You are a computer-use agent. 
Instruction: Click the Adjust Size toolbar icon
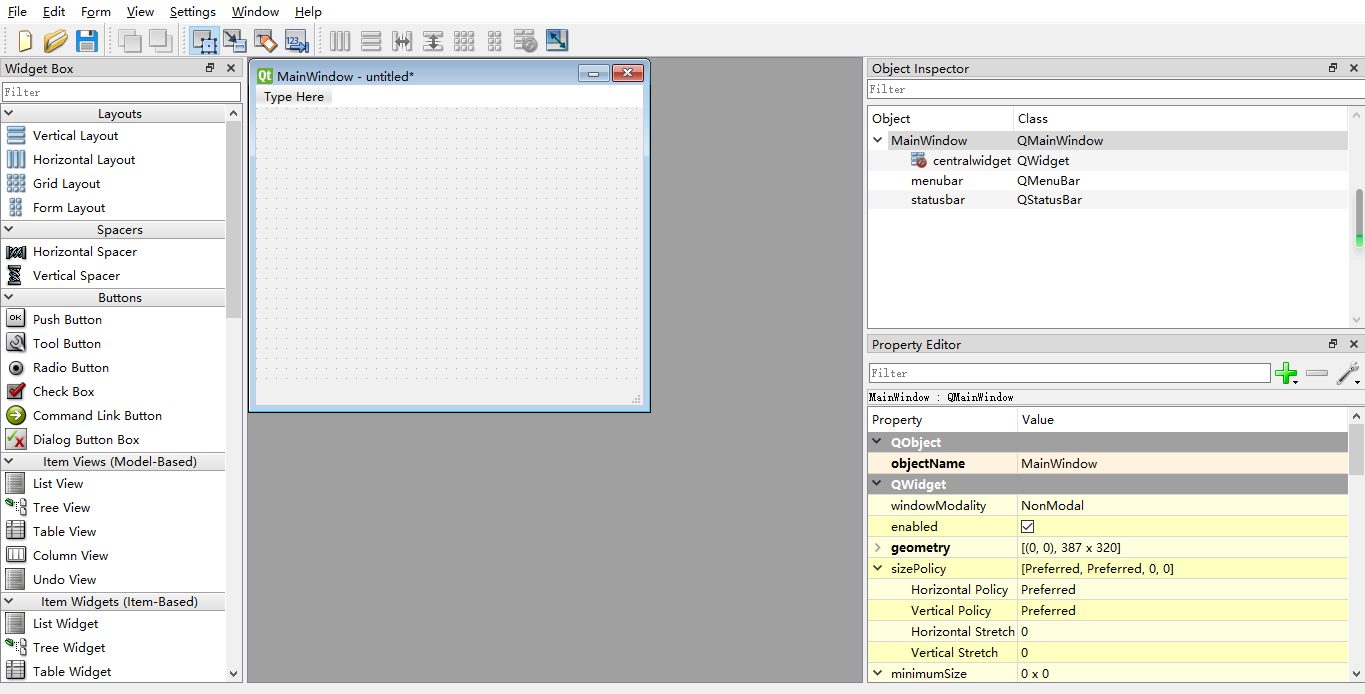(557, 41)
